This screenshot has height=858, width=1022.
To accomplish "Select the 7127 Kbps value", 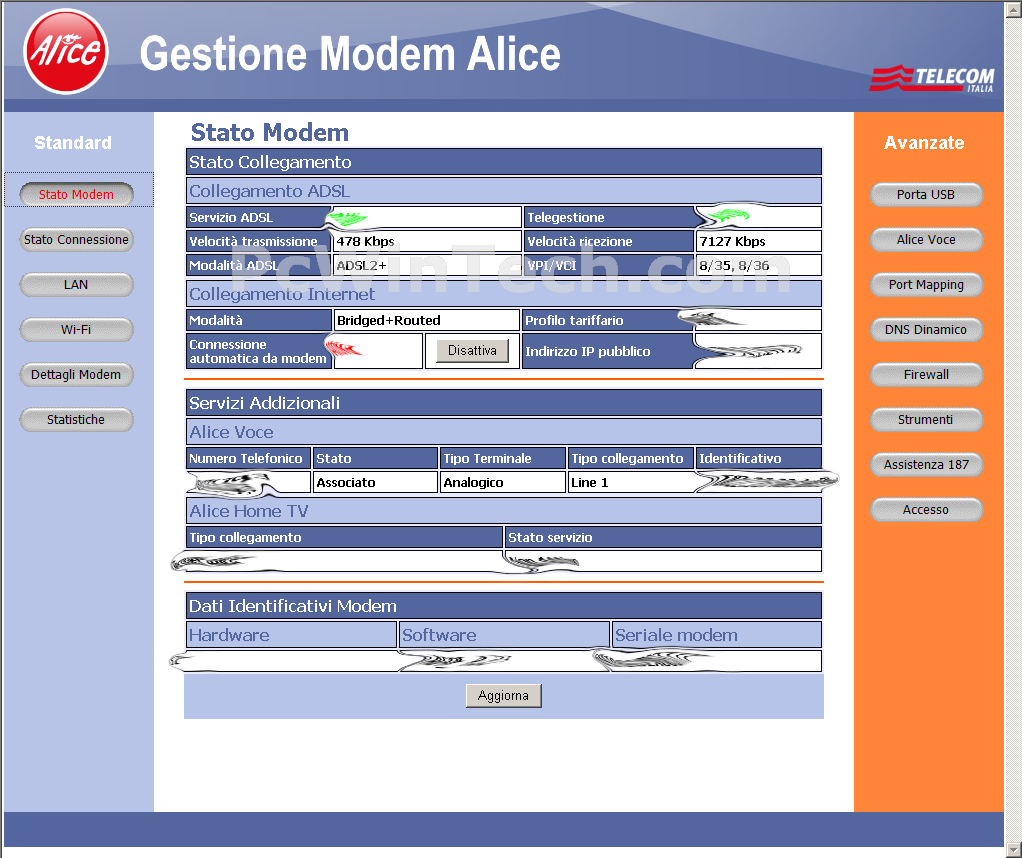I will point(732,241).
